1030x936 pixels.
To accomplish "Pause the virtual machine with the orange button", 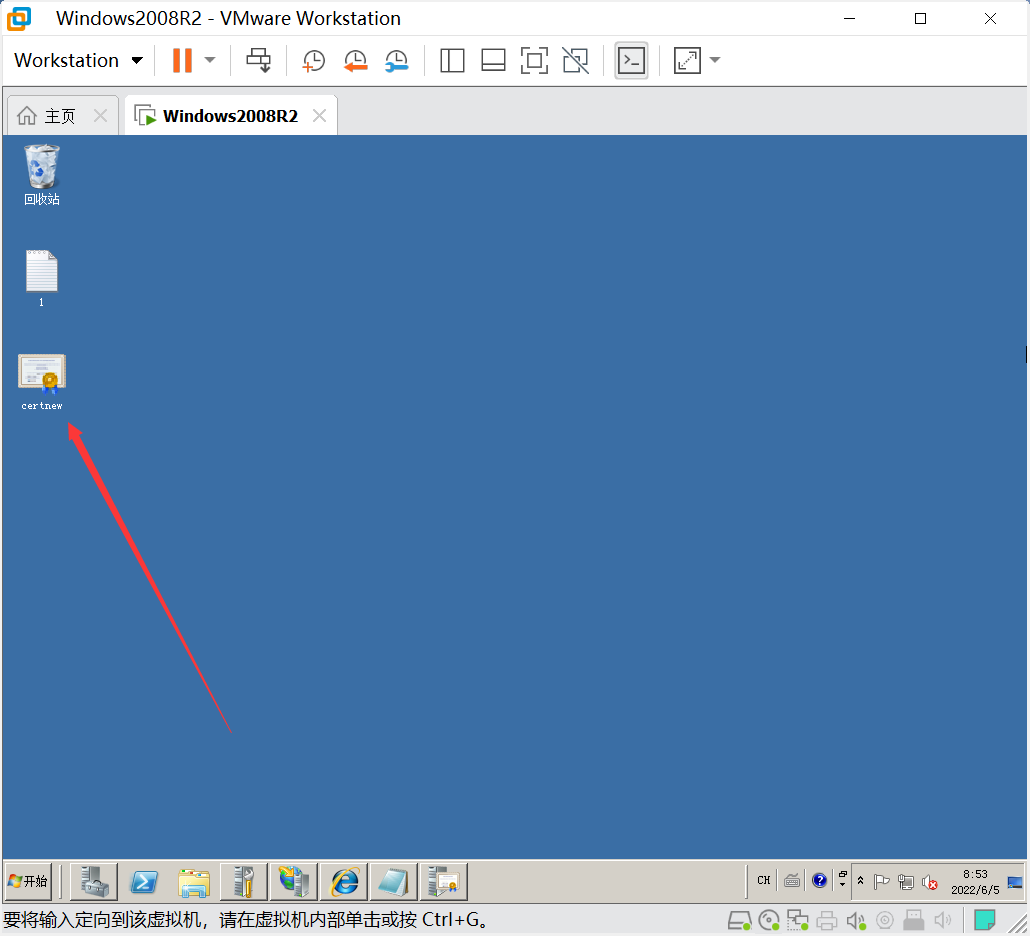I will [x=183, y=60].
